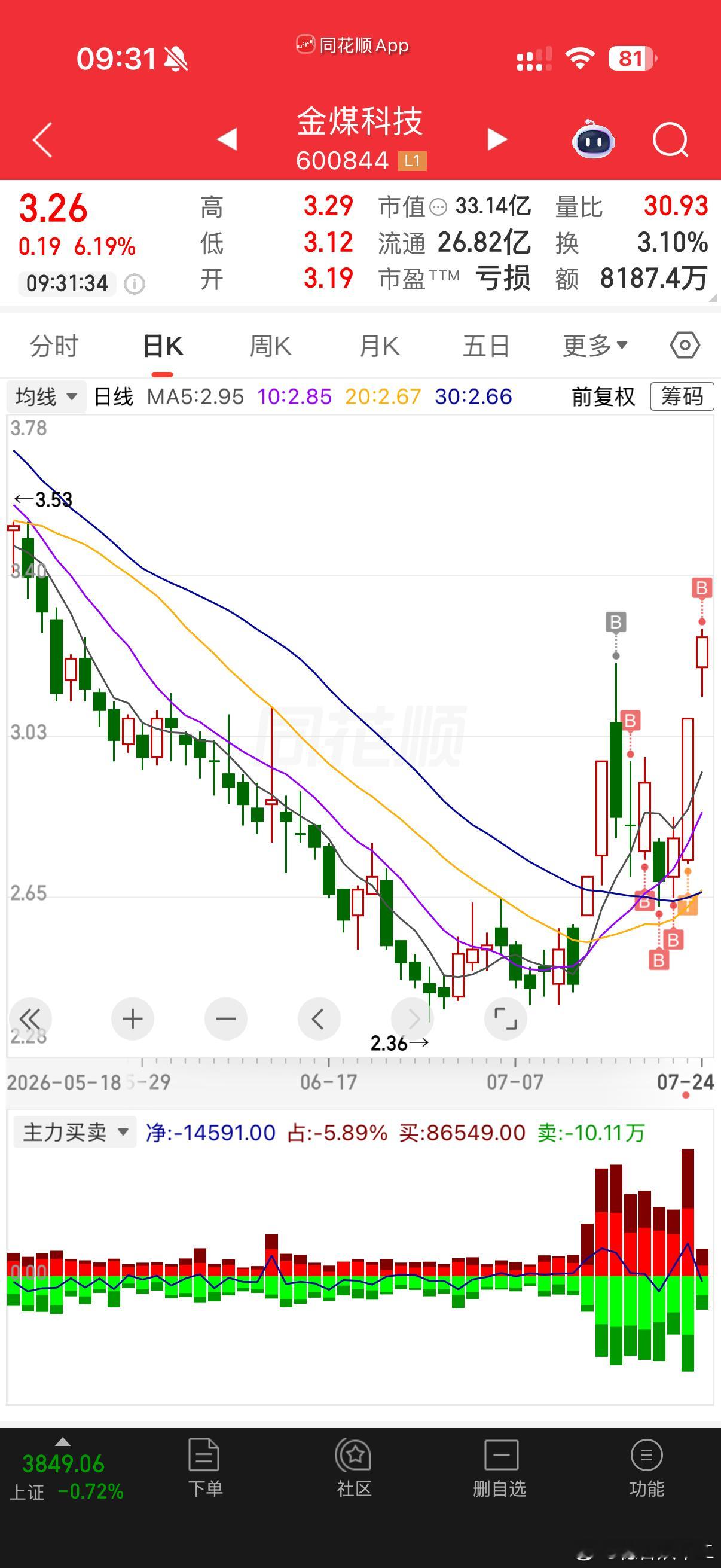
Task: Tap current price 3.26
Action: 54,208
